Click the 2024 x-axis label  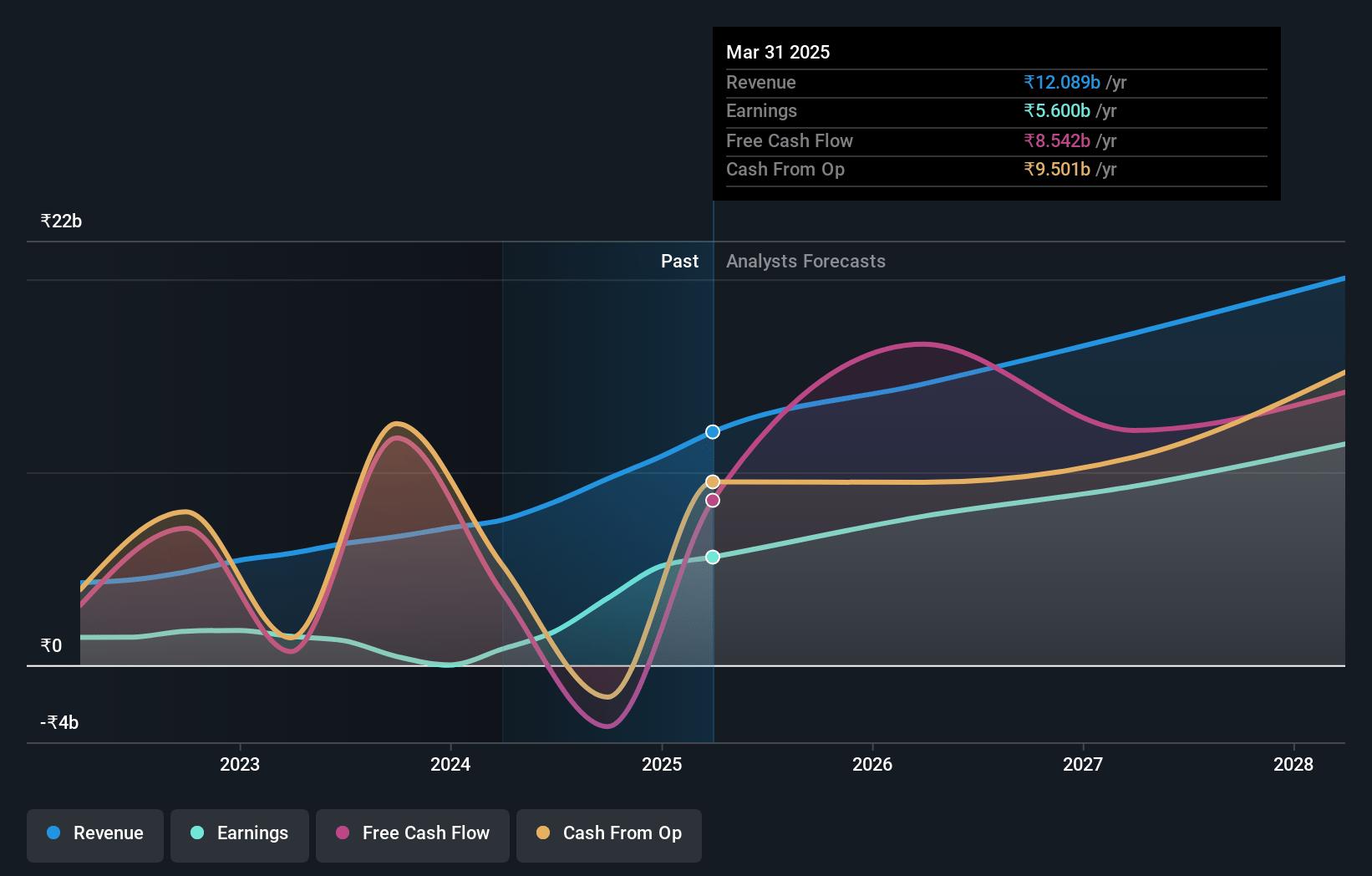450,764
